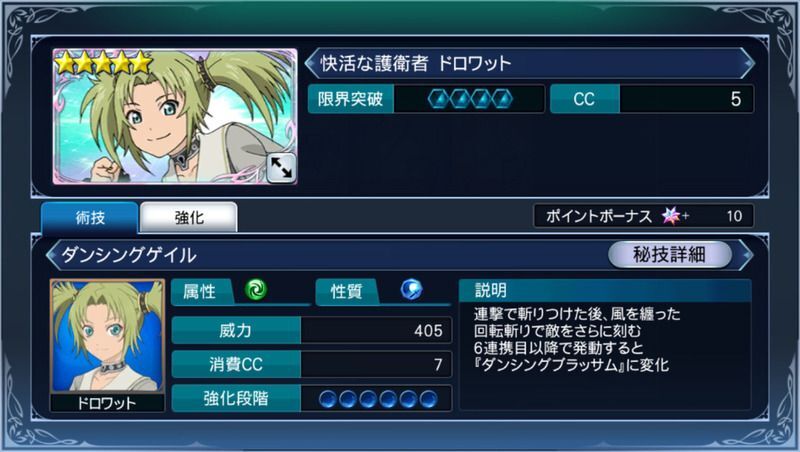Click the blue slash property icon
The width and height of the screenshot is (800, 452).
click(411, 289)
